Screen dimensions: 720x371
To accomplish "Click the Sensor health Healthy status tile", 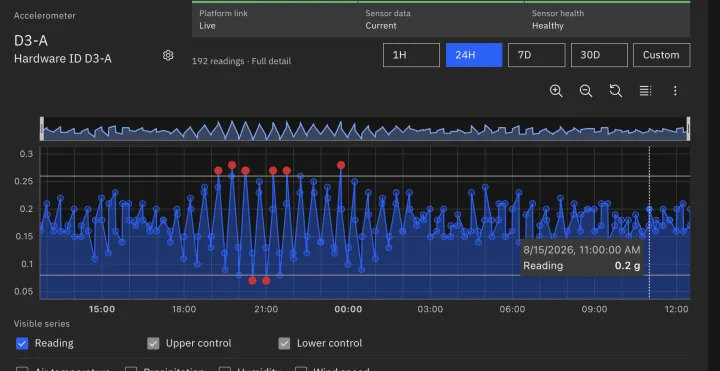I will tap(607, 19).
